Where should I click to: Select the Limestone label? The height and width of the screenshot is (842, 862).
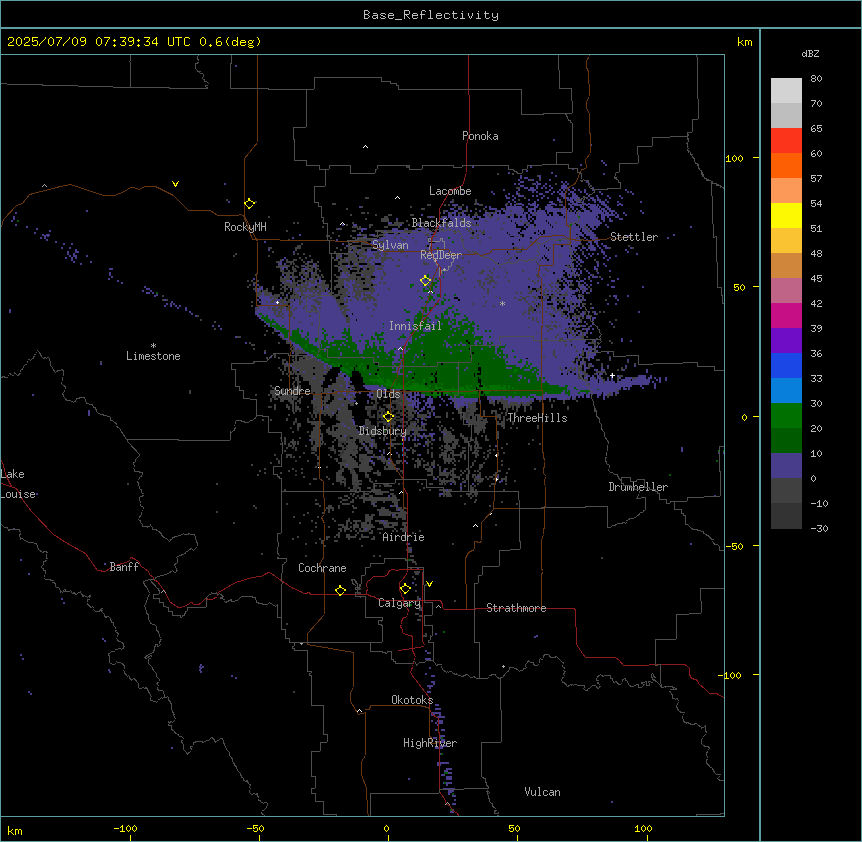153,356
